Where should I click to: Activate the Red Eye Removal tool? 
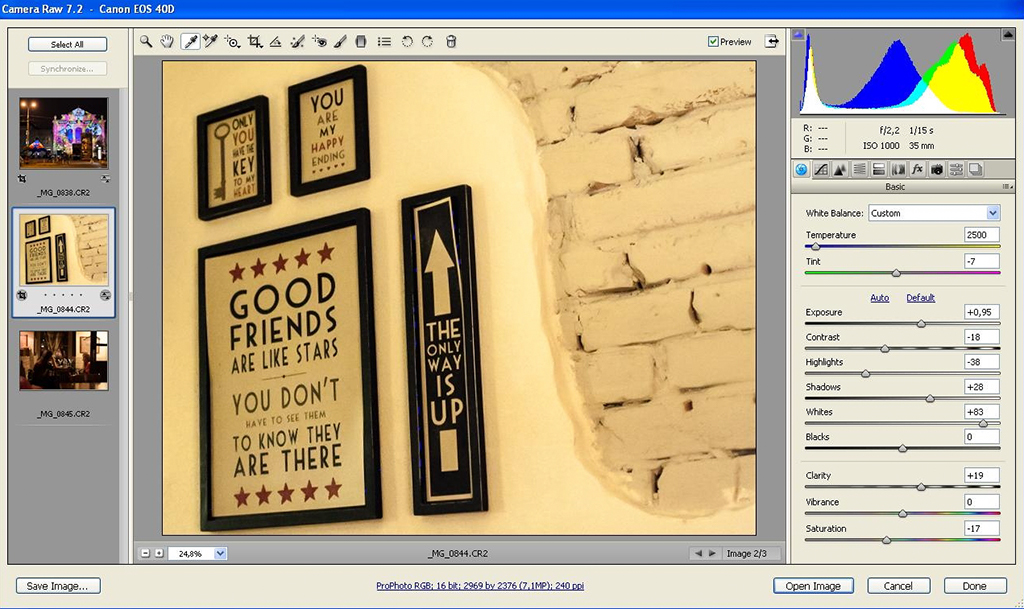tap(320, 42)
